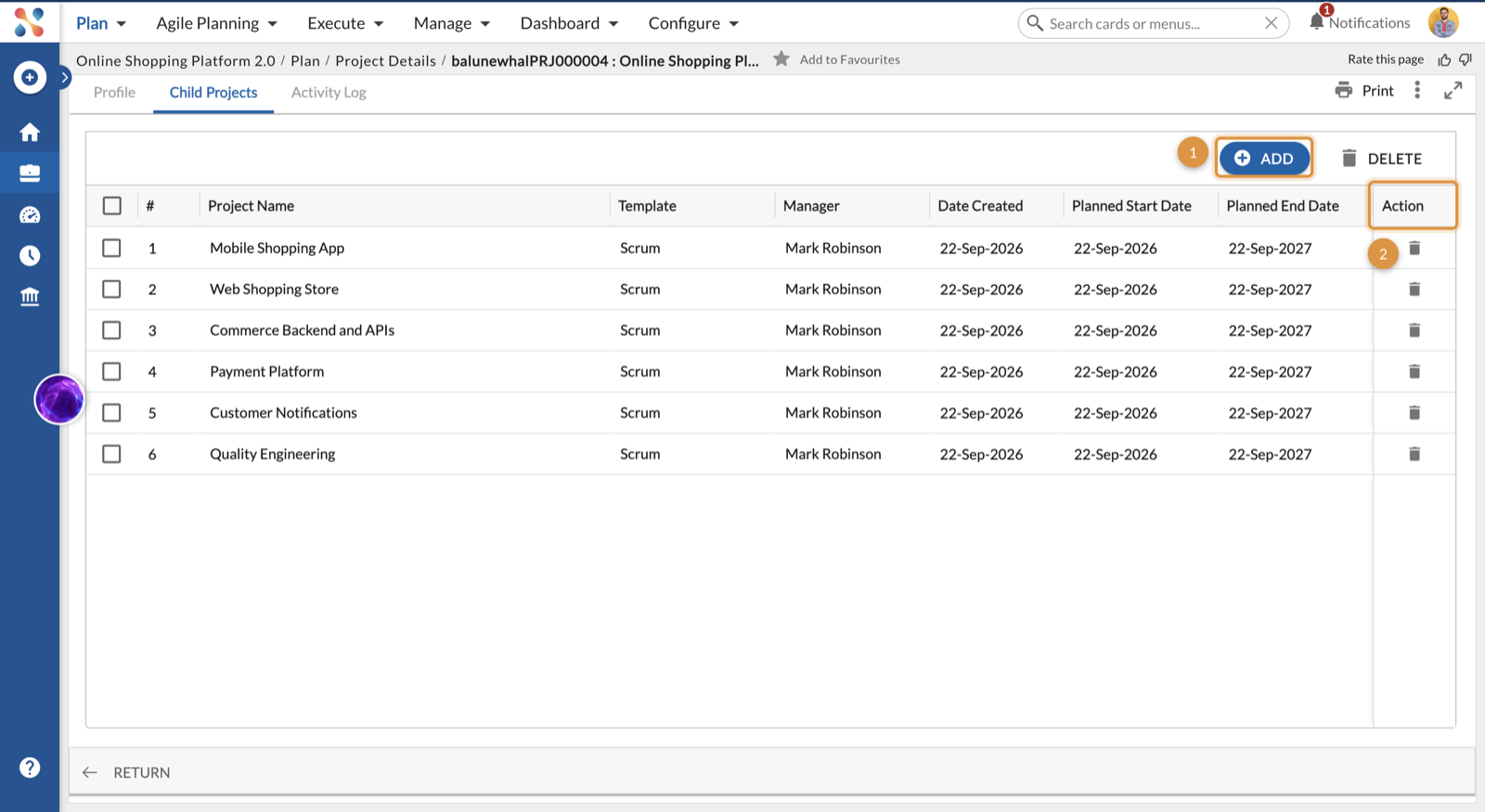
Task: Click the bell Notifications icon
Action: [x=1316, y=21]
